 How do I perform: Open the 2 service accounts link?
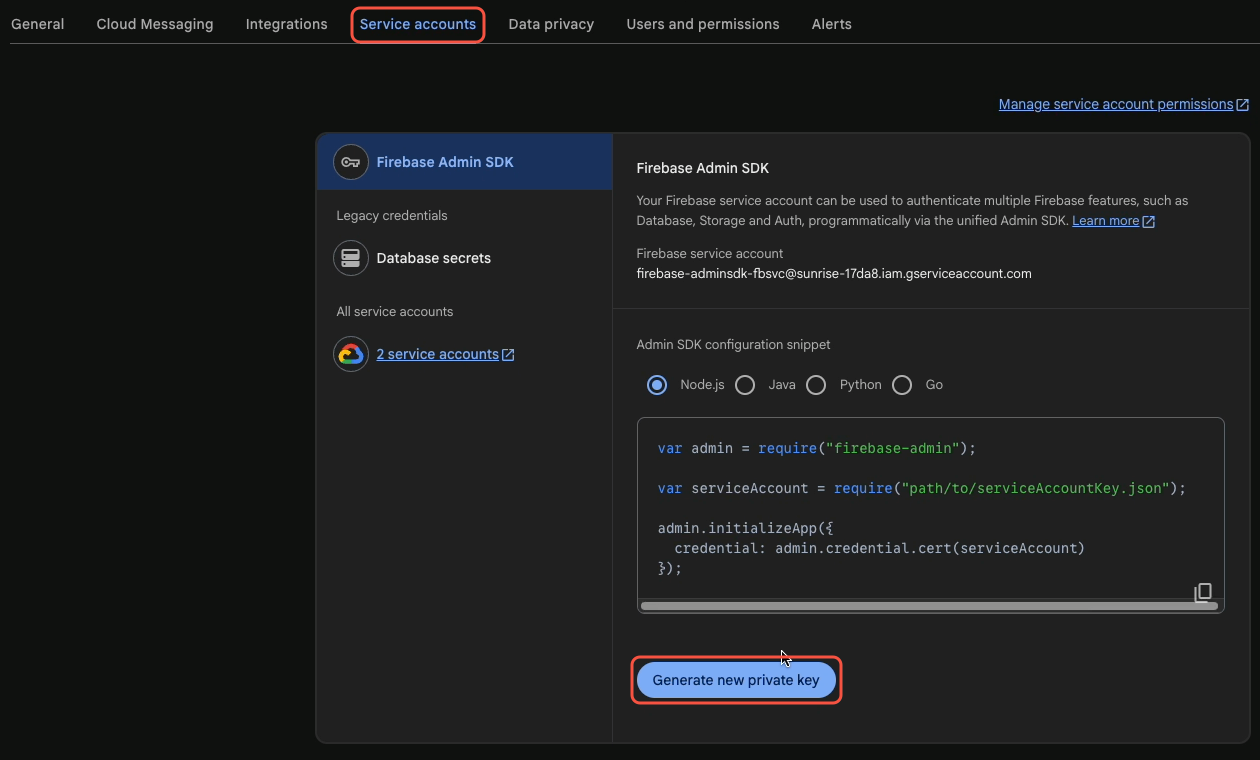pyautogui.click(x=438, y=354)
